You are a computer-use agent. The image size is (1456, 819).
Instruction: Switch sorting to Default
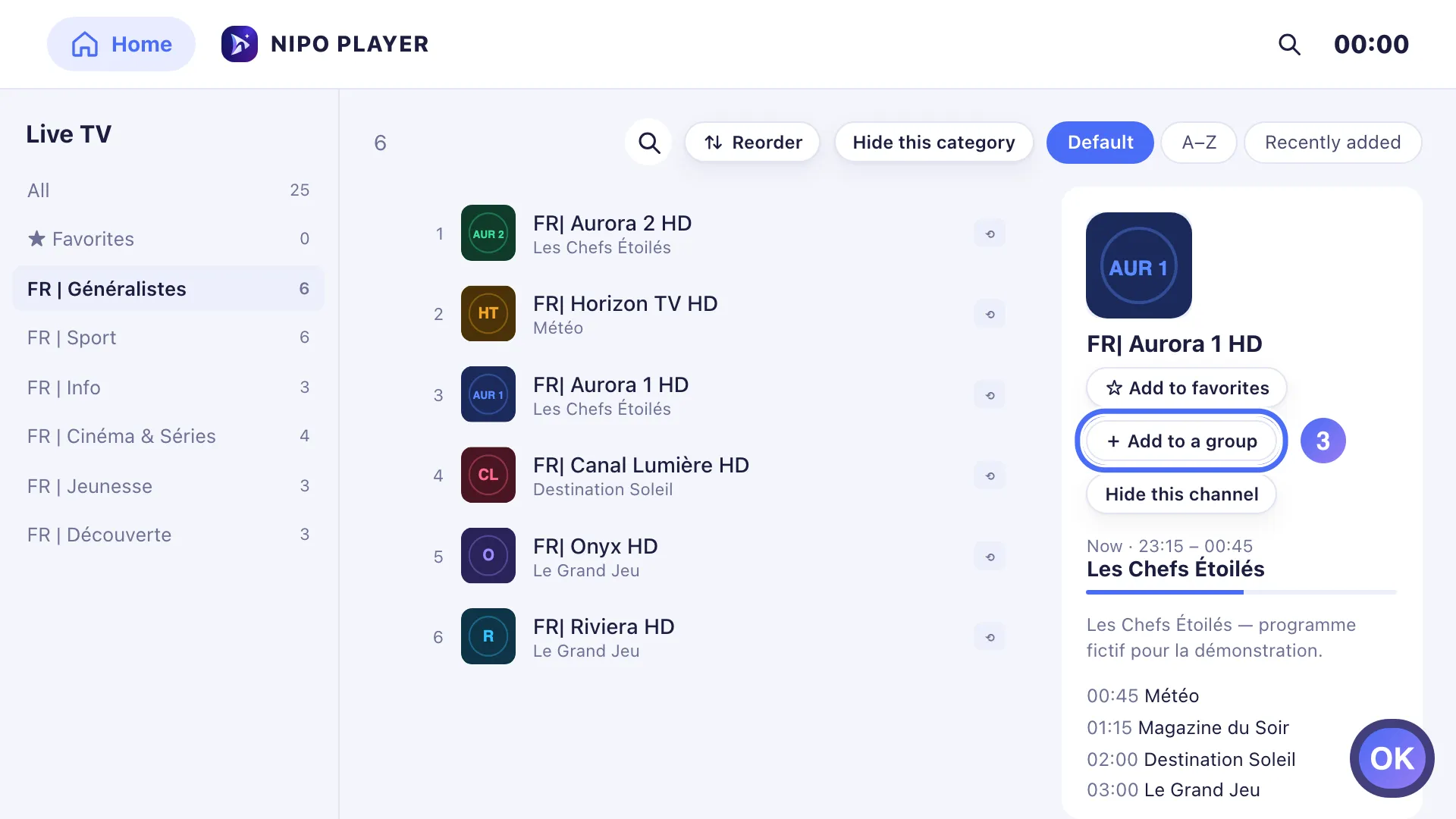click(x=1100, y=143)
